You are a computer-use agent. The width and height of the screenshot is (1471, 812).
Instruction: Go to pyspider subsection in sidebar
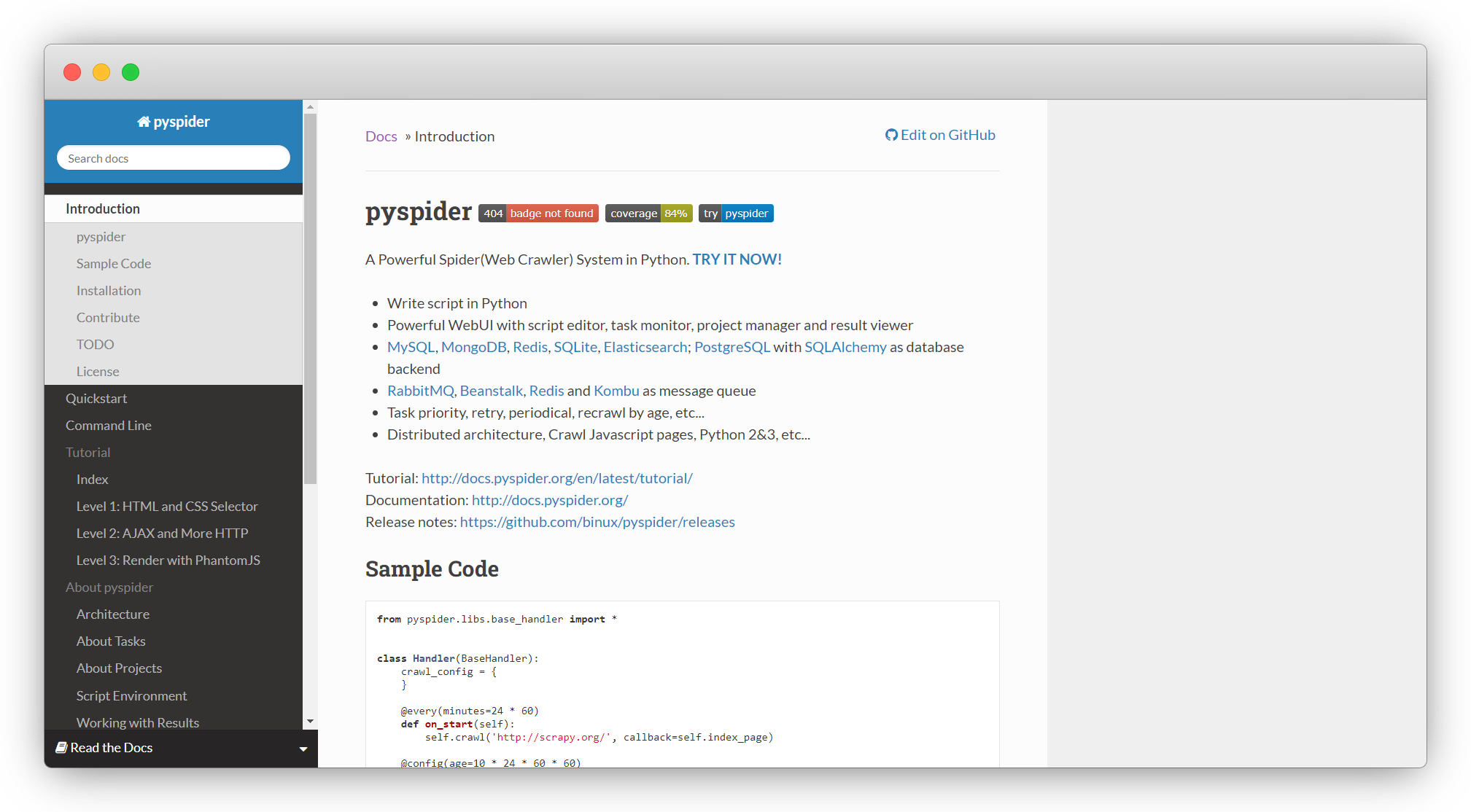click(174, 237)
